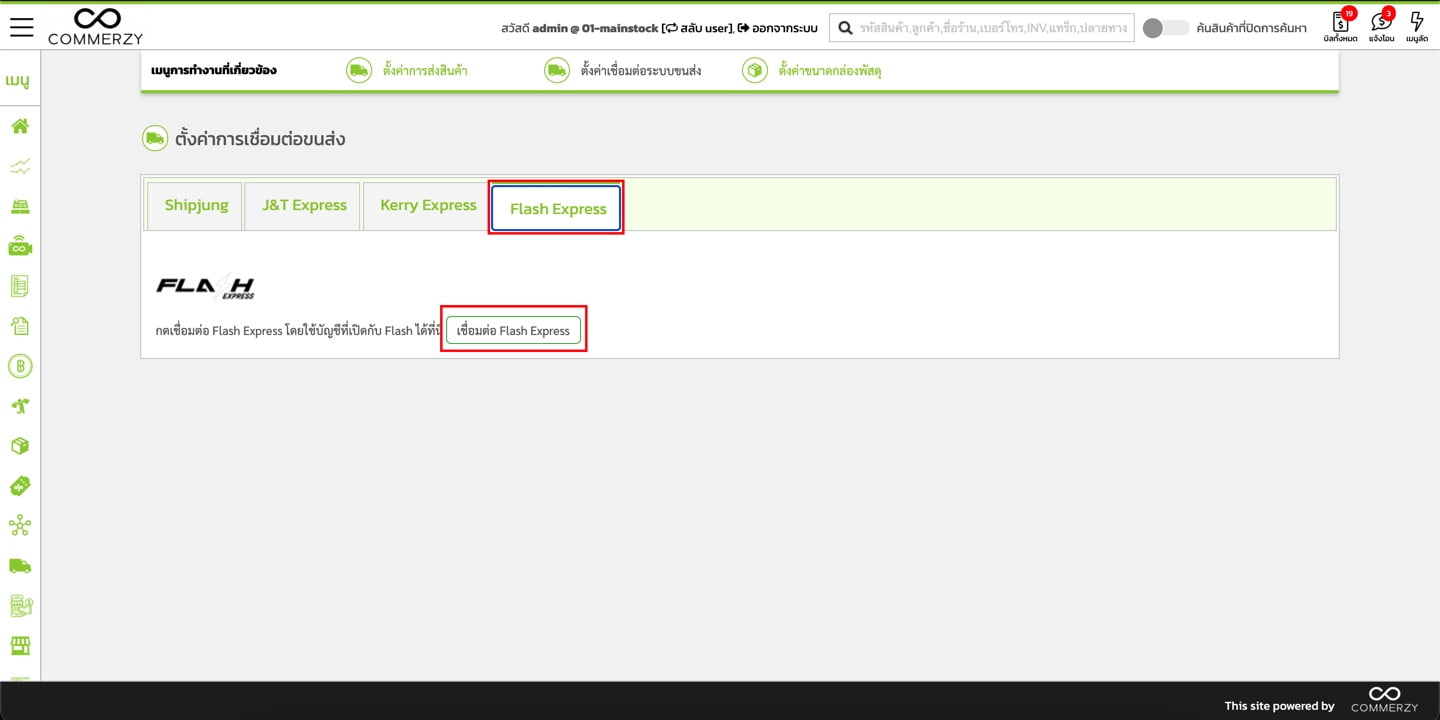This screenshot has width=1440, height=720.
Task: Select the Flash Express tab
Action: pos(557,208)
